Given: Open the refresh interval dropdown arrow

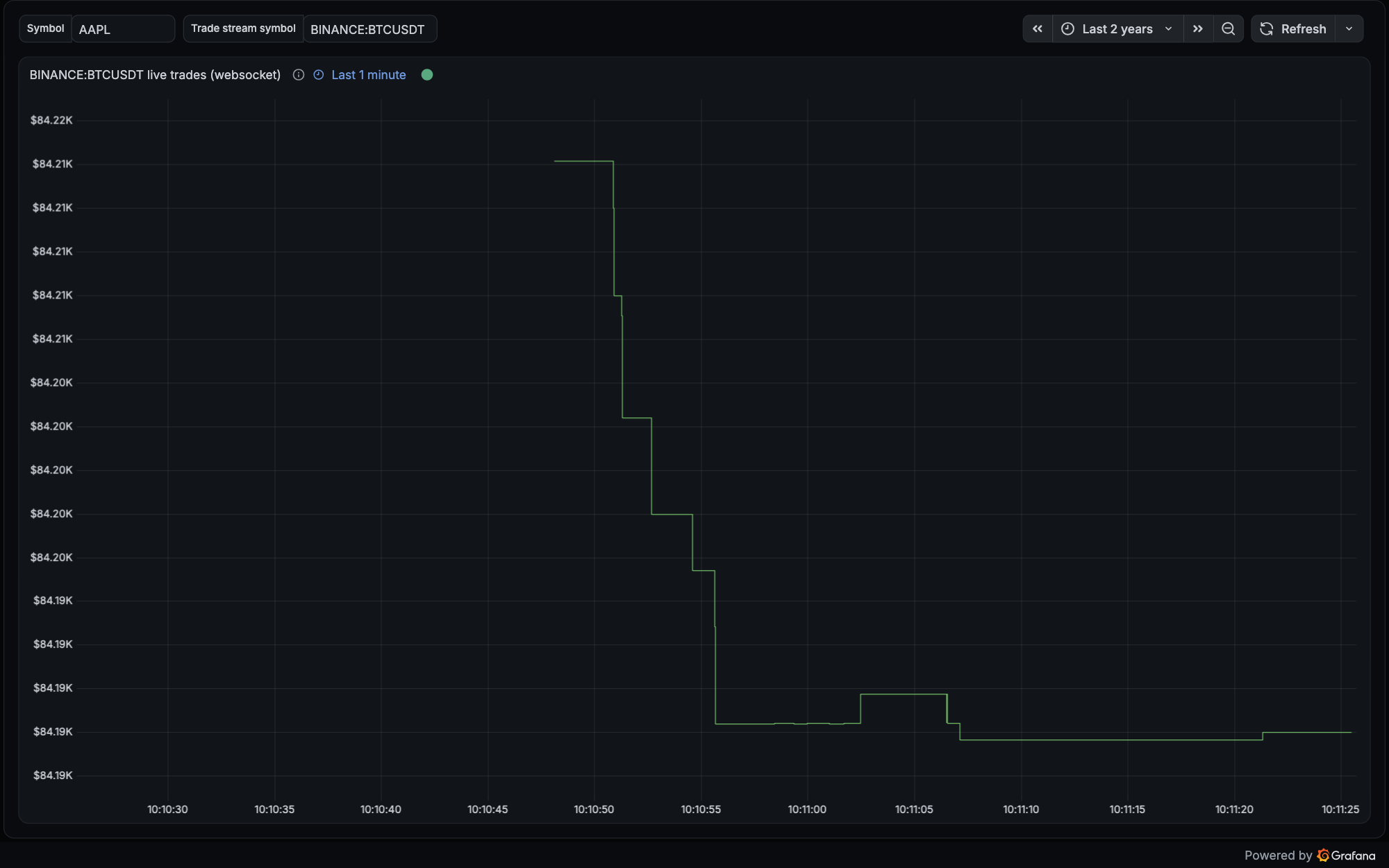Looking at the screenshot, I should click(x=1349, y=29).
